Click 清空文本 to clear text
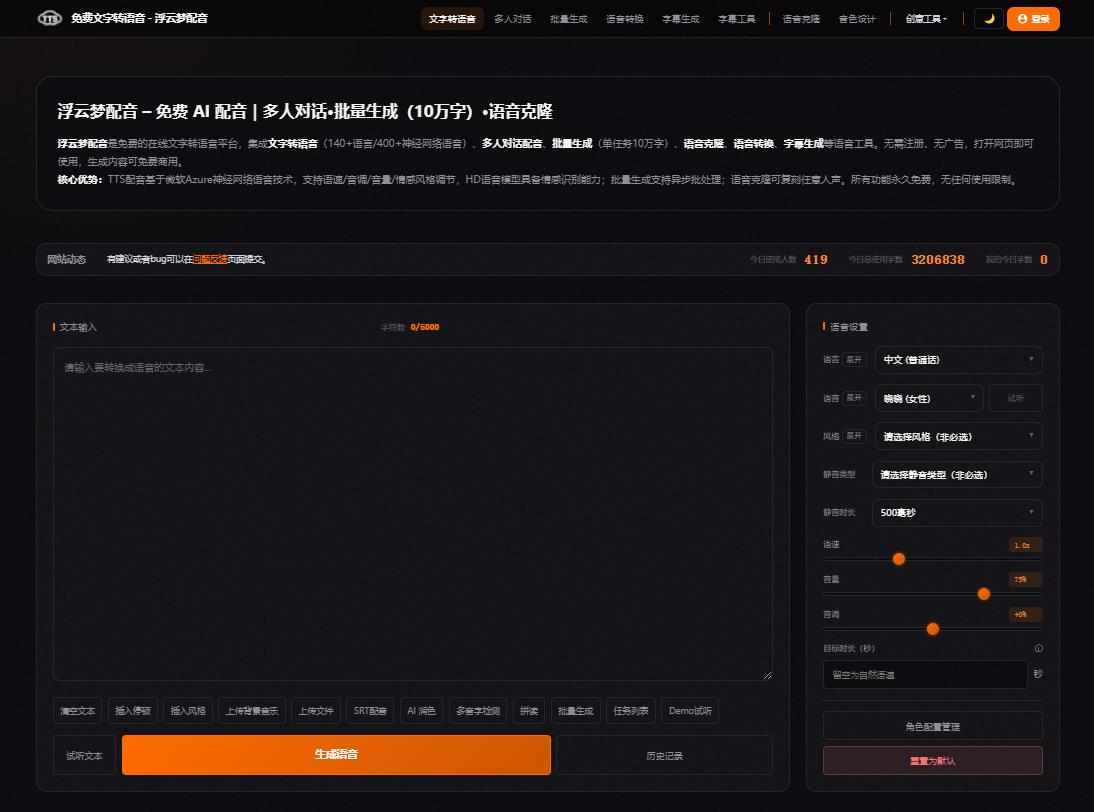 (x=77, y=711)
